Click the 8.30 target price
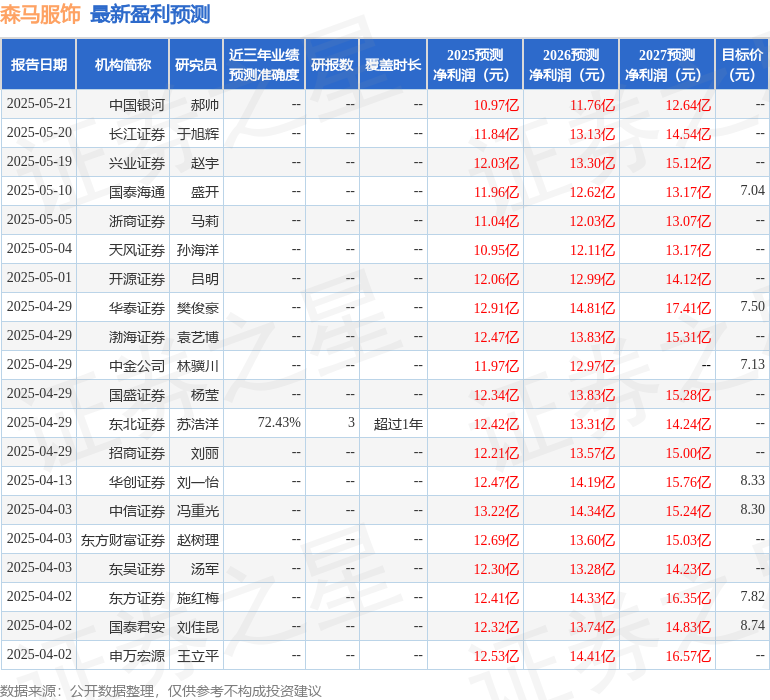This screenshot has width=770, height=700. pyautogui.click(x=752, y=509)
